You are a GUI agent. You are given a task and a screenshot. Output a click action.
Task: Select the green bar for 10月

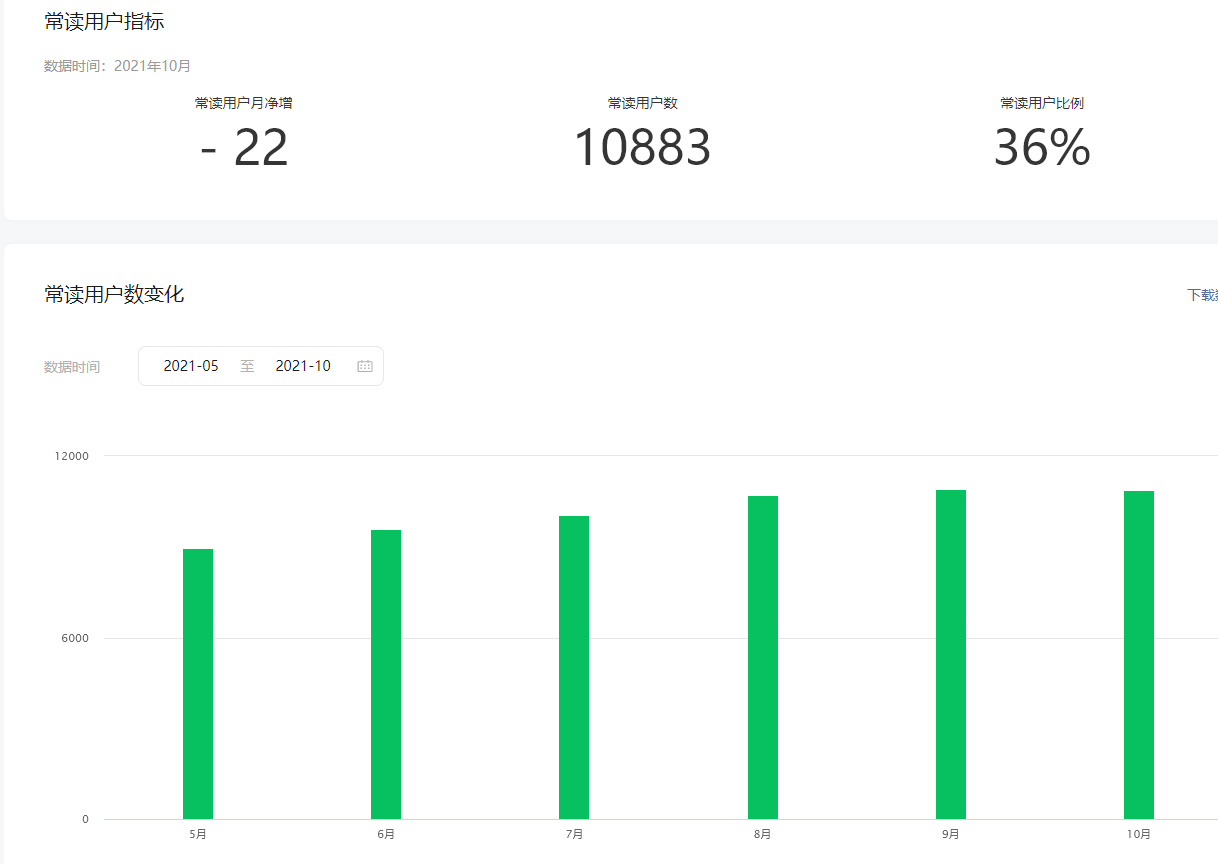coord(1139,655)
